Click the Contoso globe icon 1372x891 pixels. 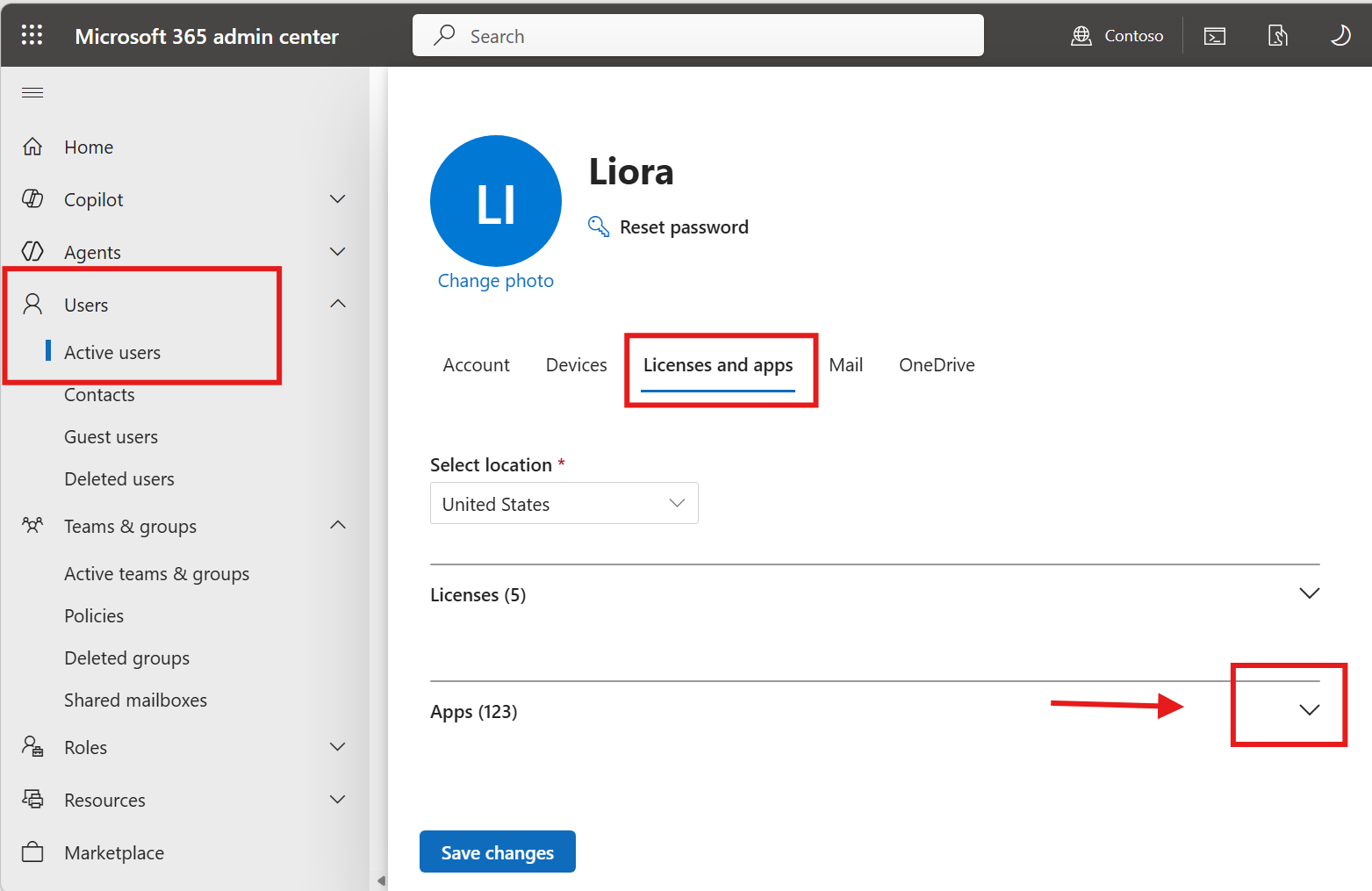pos(1081,36)
